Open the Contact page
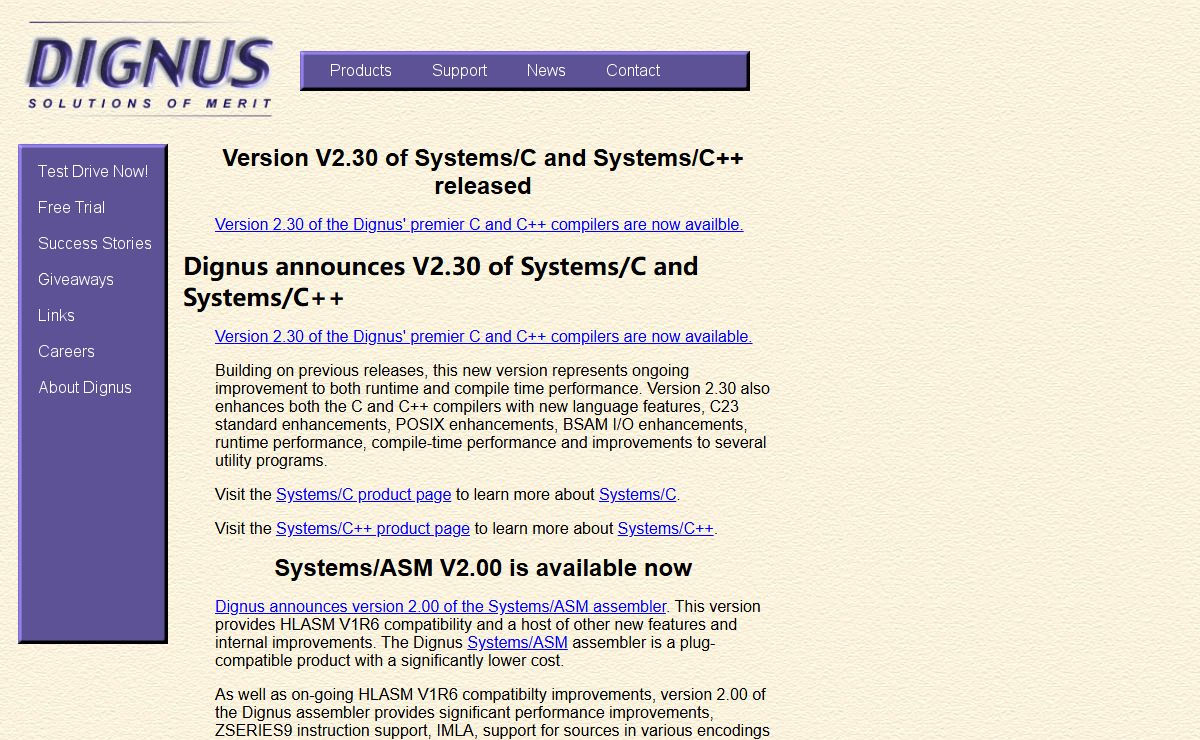This screenshot has width=1200, height=740. point(632,71)
